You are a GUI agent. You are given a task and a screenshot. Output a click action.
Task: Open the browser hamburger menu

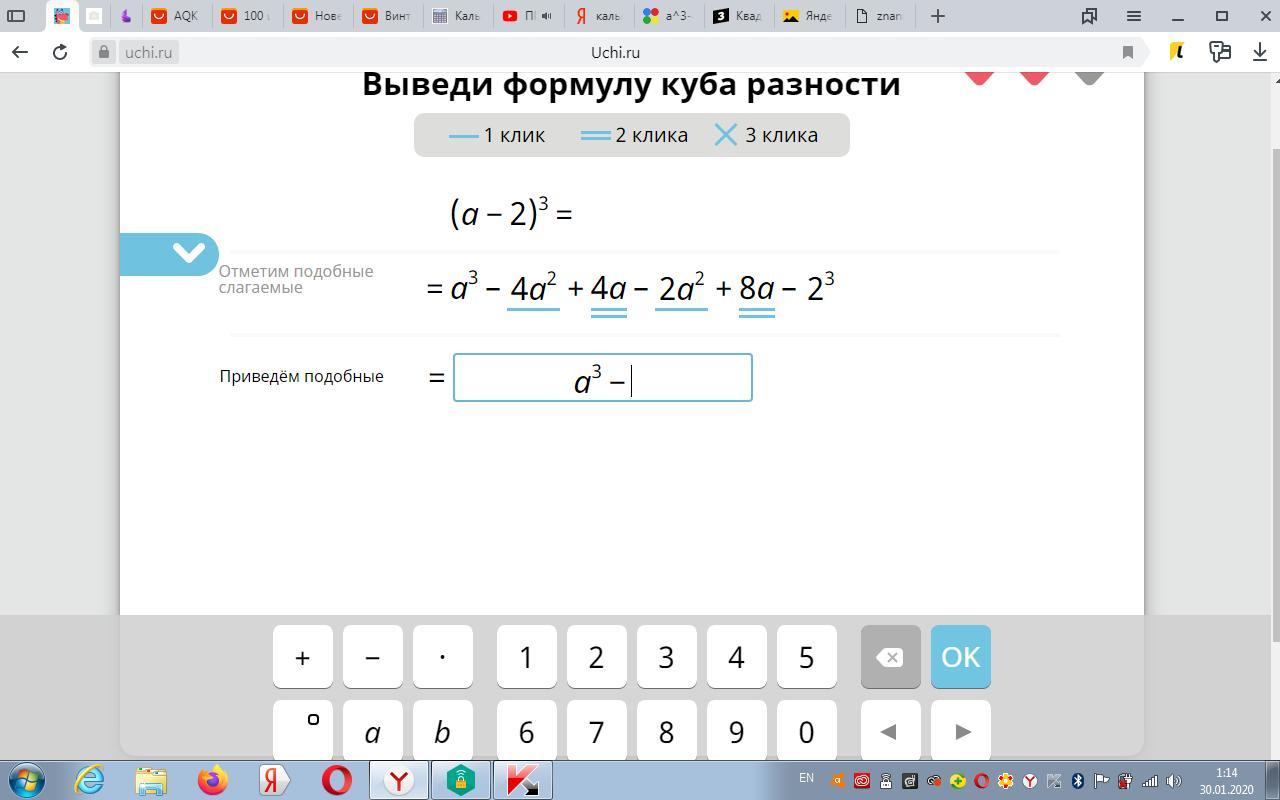[1133, 16]
